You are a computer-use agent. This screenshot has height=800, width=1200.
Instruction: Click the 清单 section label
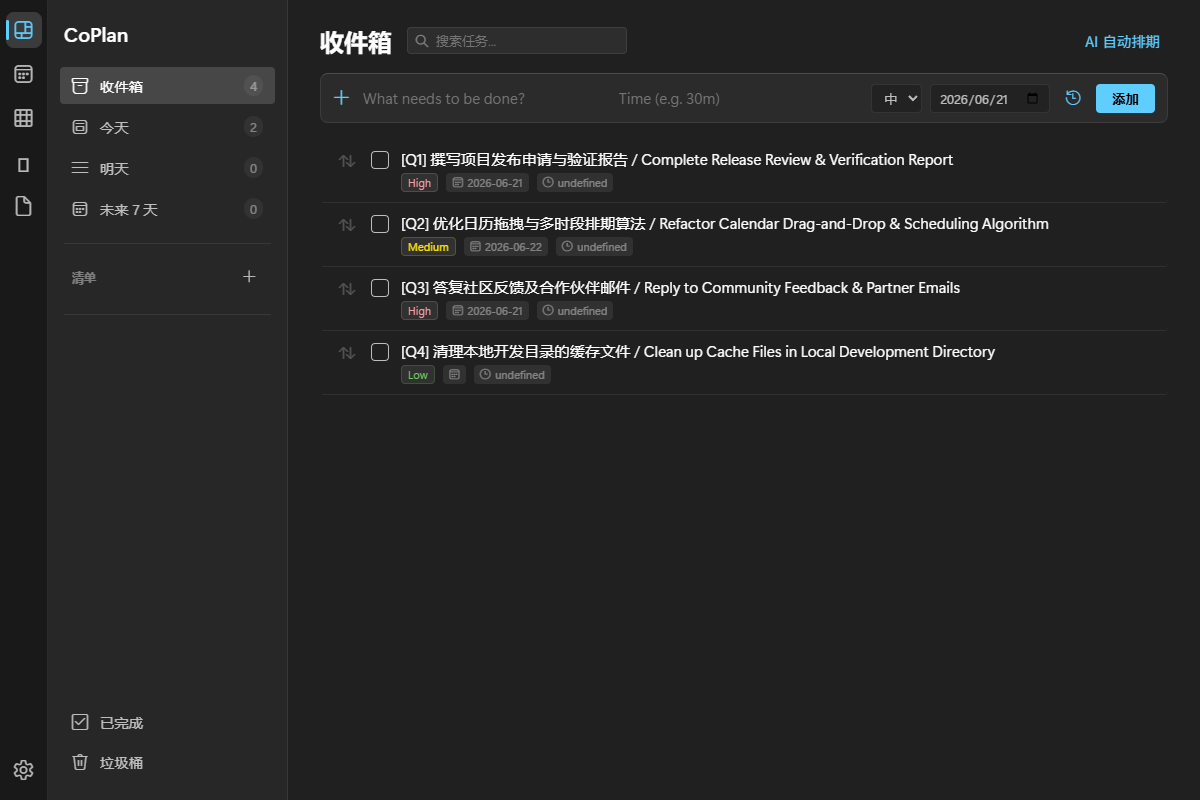84,278
